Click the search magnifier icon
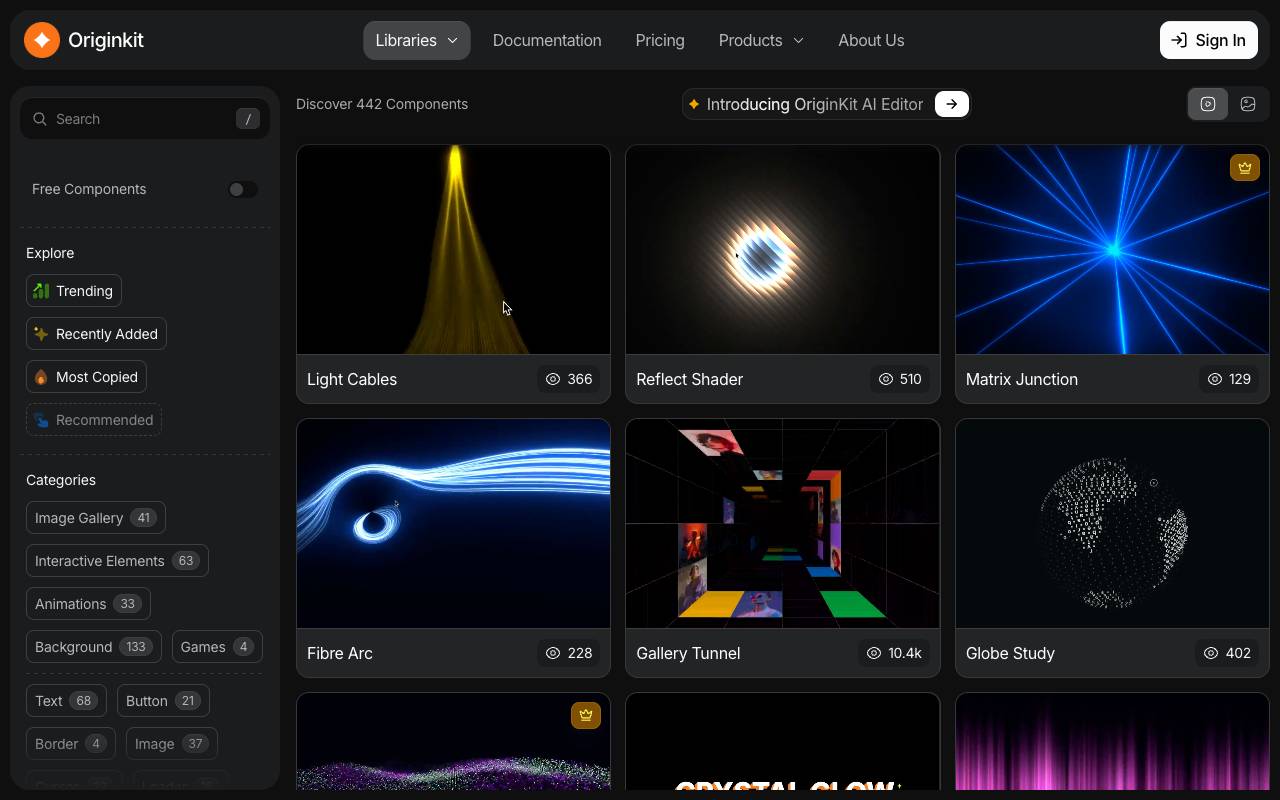 click(x=40, y=119)
